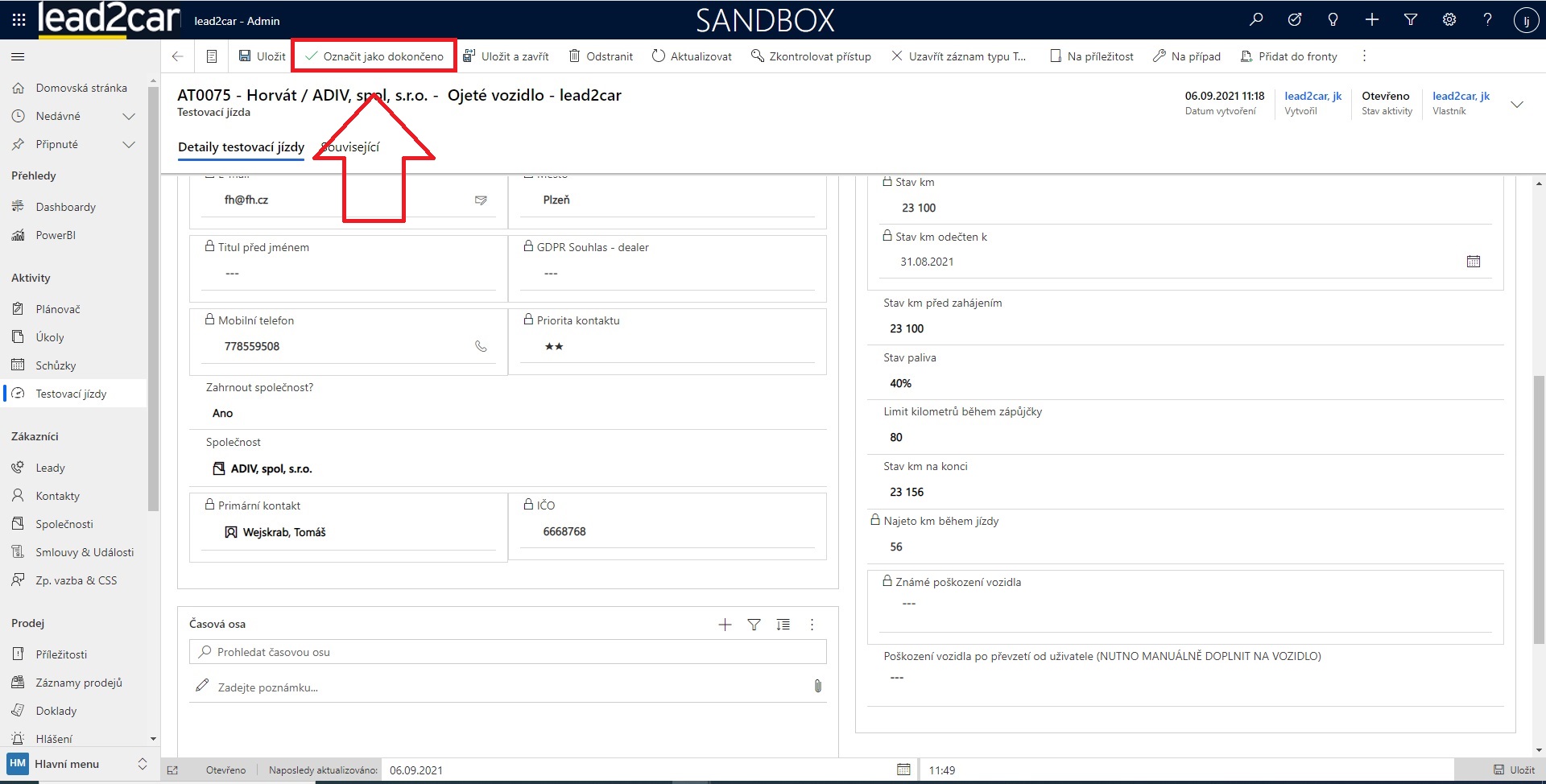This screenshot has width=1546, height=784.
Task: Switch to the Související tab
Action: click(351, 147)
